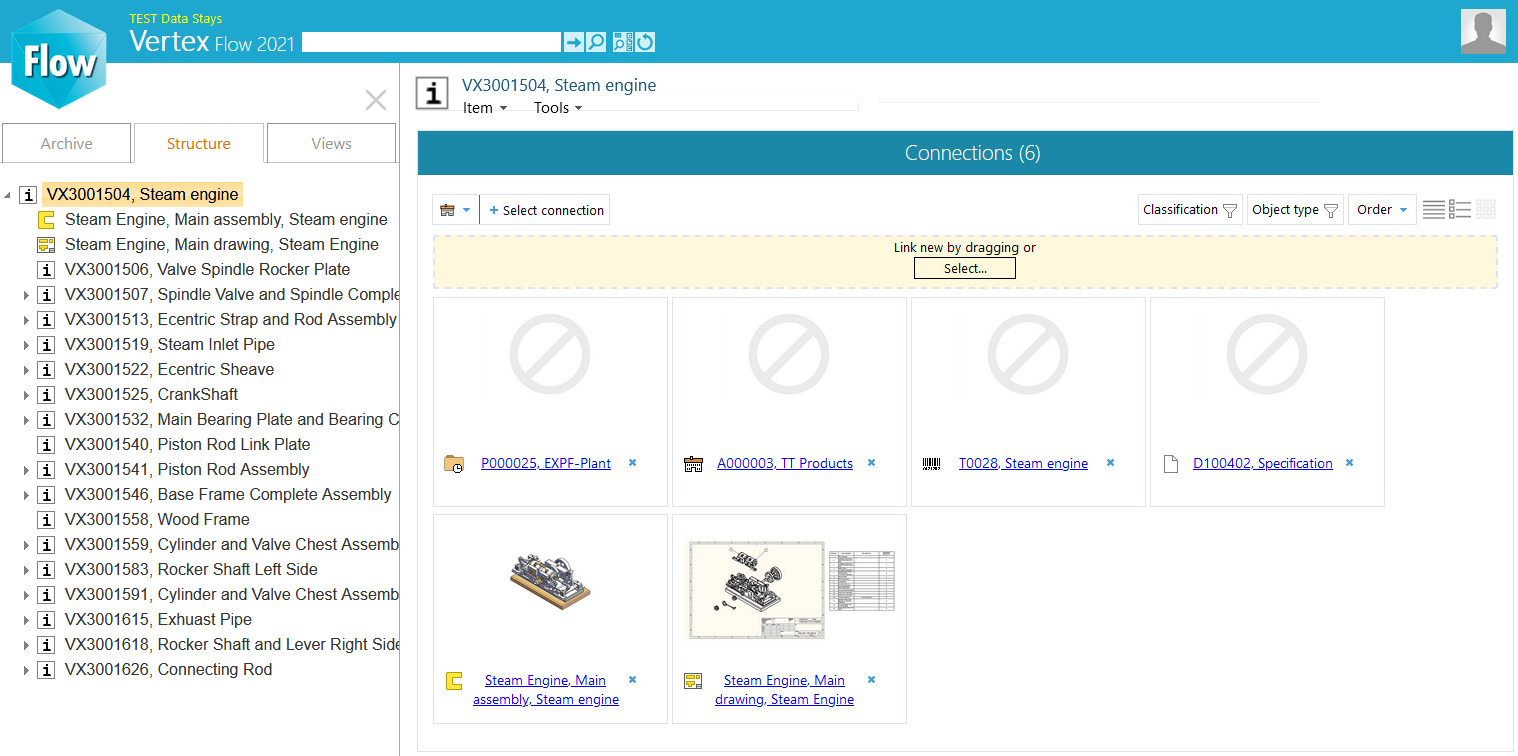Expand the VX3001507 Spindle Valve tree node
Screen dimensions: 1518x756
click(26, 294)
